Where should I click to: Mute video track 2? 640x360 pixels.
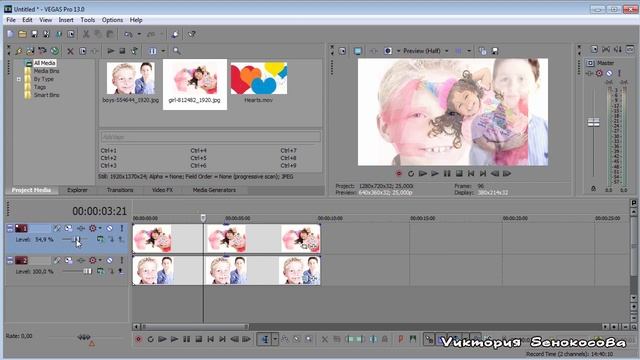(x=109, y=260)
